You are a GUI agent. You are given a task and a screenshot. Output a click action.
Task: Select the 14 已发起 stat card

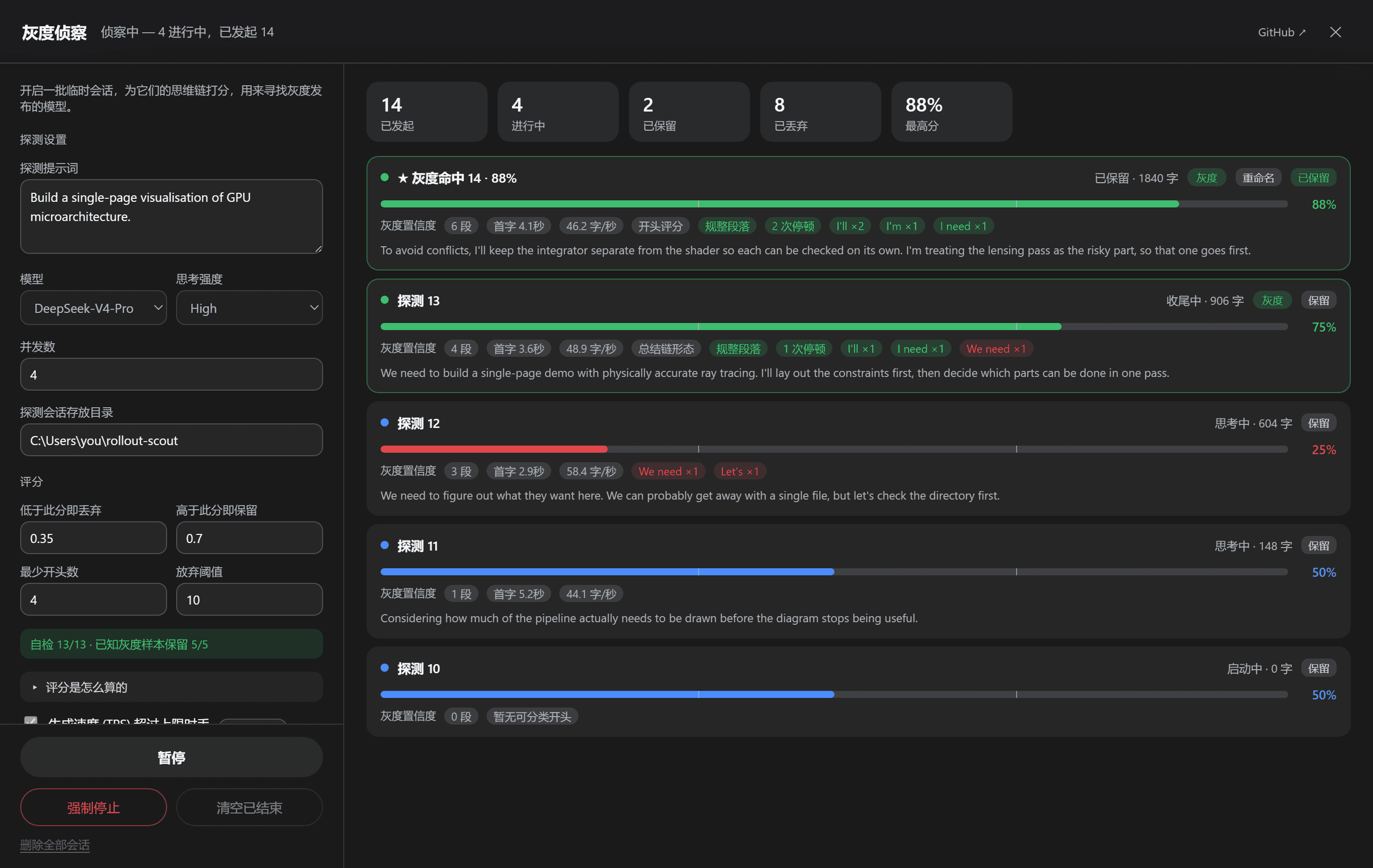click(x=427, y=112)
